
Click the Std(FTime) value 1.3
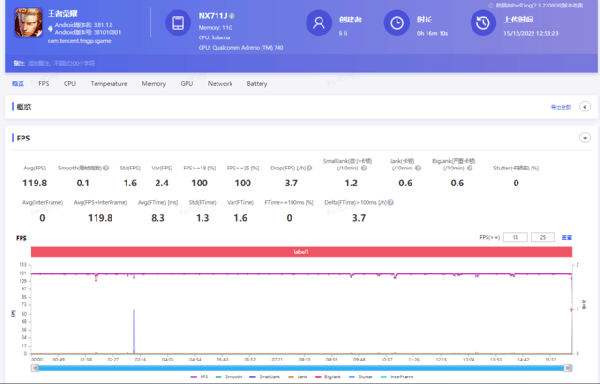[202, 218]
